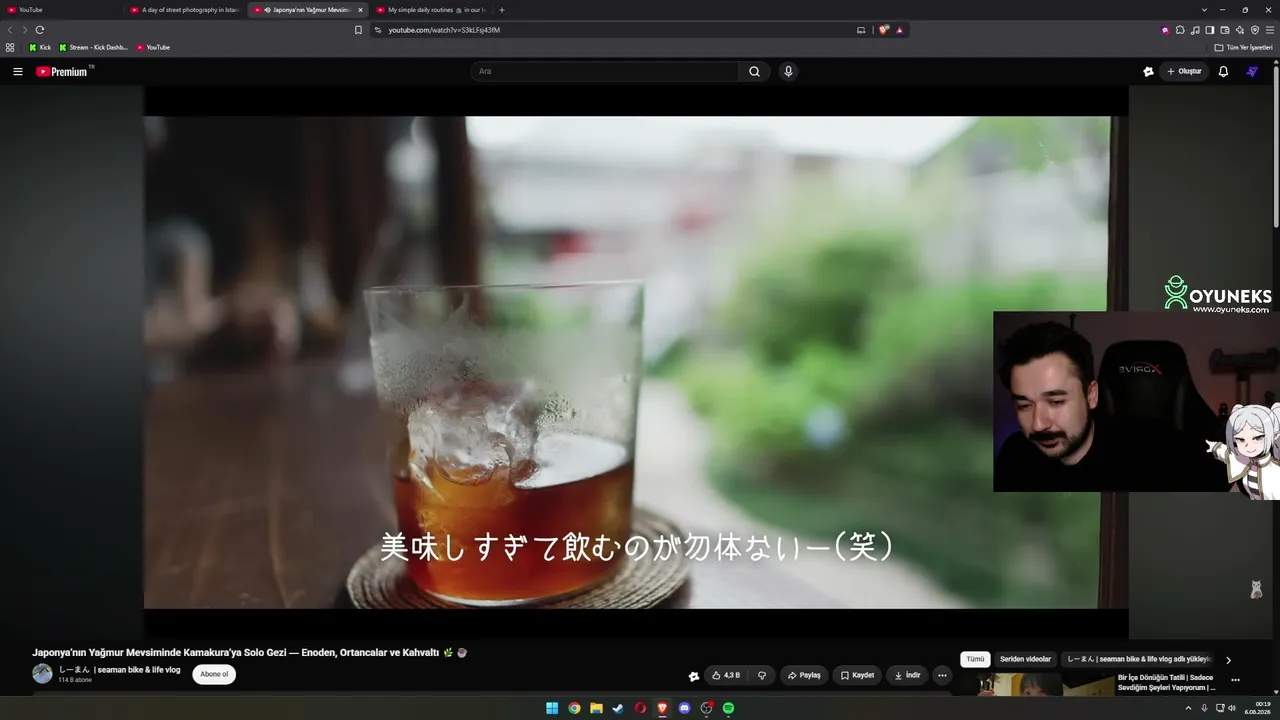The image size is (1280, 720).
Task: Click the browser address bar URL
Action: [444, 30]
